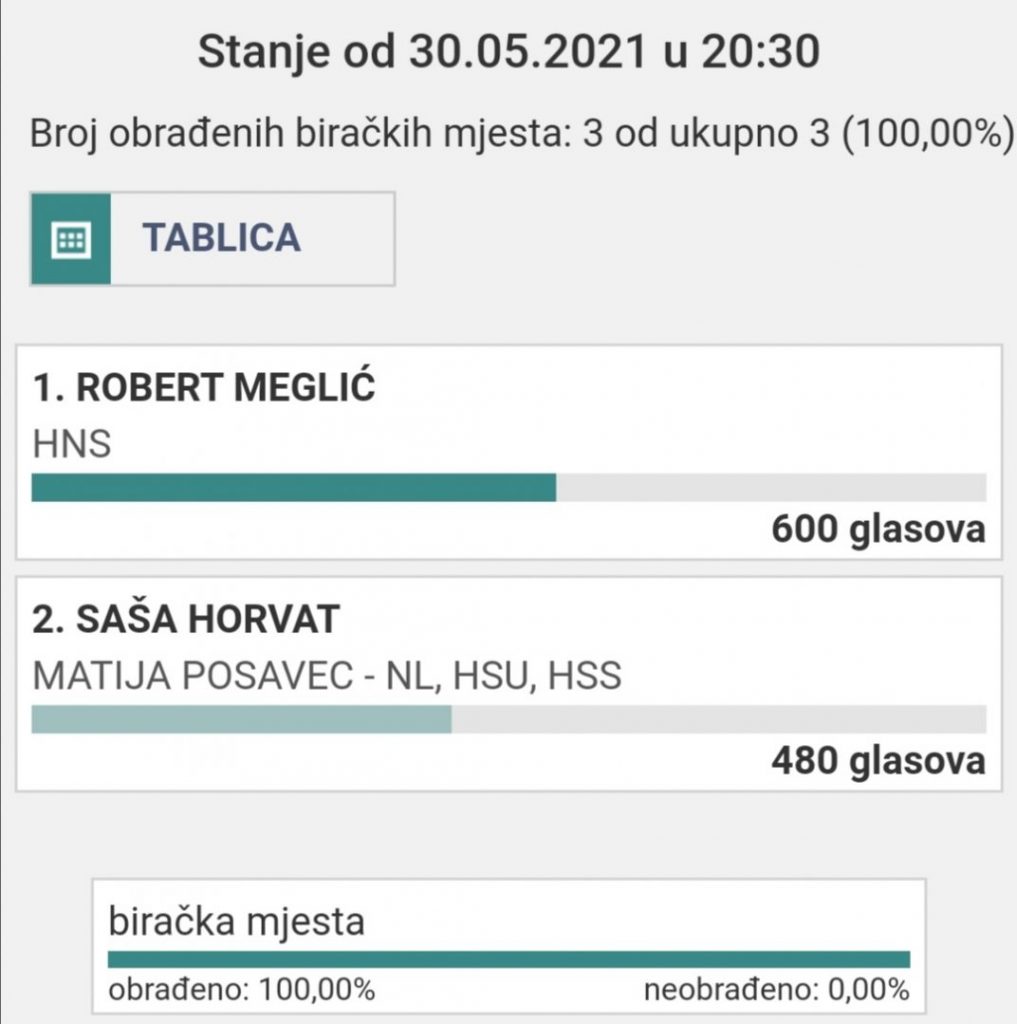This screenshot has width=1017, height=1024.
Task: Click the 480 glasova vote count
Action: [x=878, y=761]
